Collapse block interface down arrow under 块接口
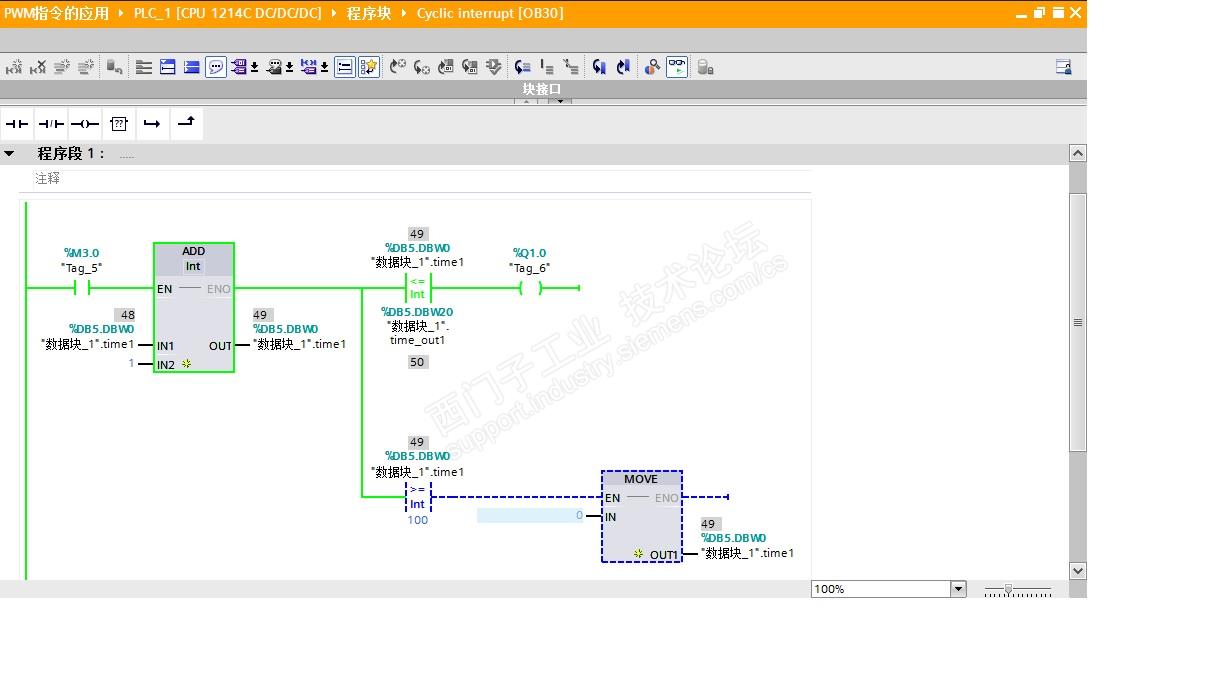This screenshot has height=681, width=1213. coord(560,101)
